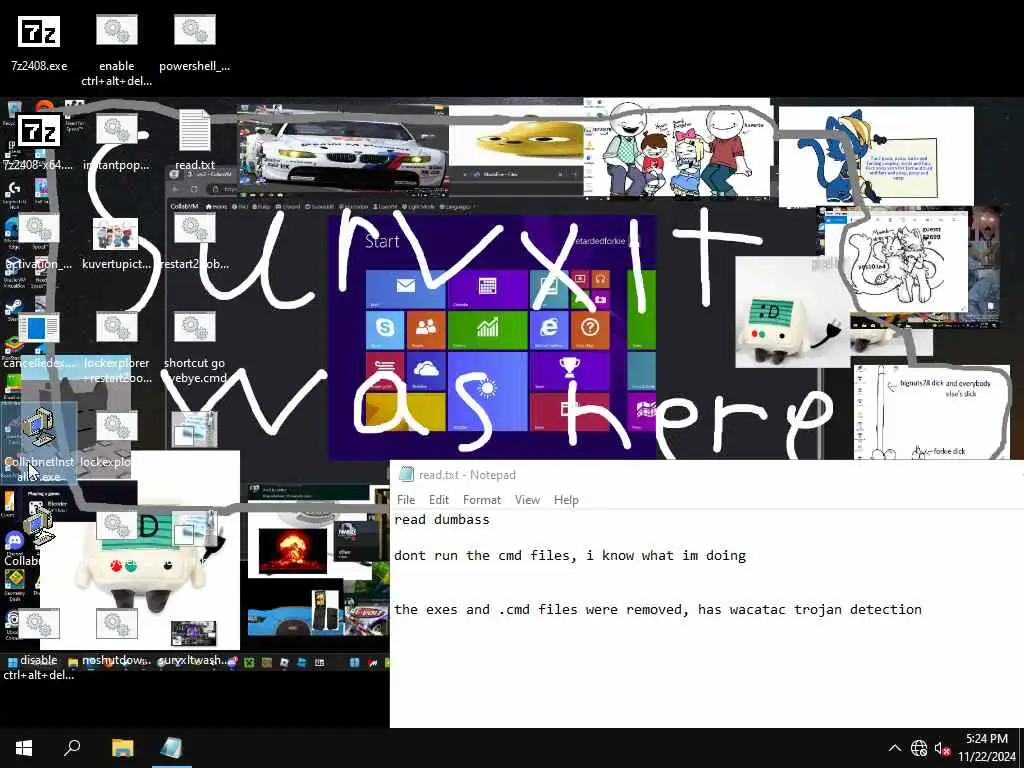Click the Notepad taskbar button
The width and height of the screenshot is (1024, 768).
171,748
